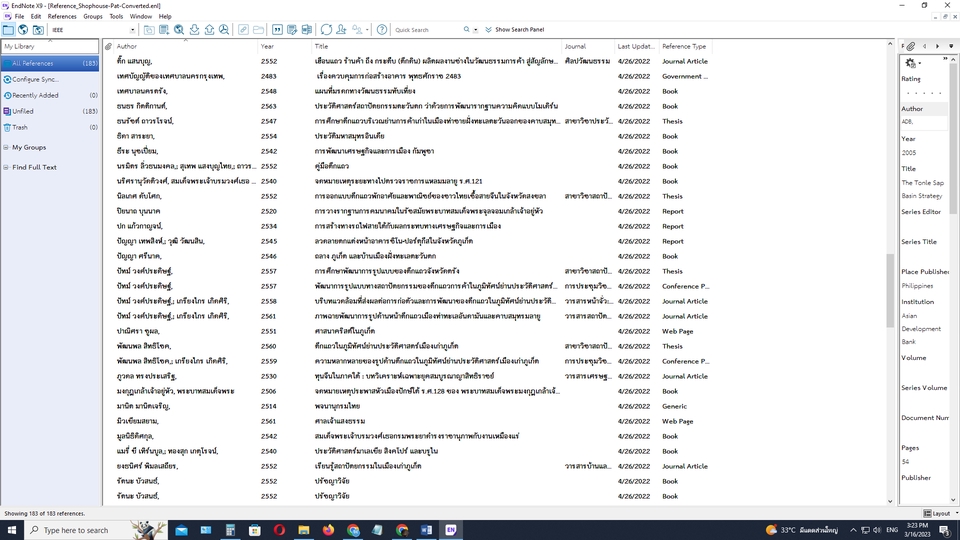
Task: Open Word from the taskbar
Action: pyautogui.click(x=426, y=530)
